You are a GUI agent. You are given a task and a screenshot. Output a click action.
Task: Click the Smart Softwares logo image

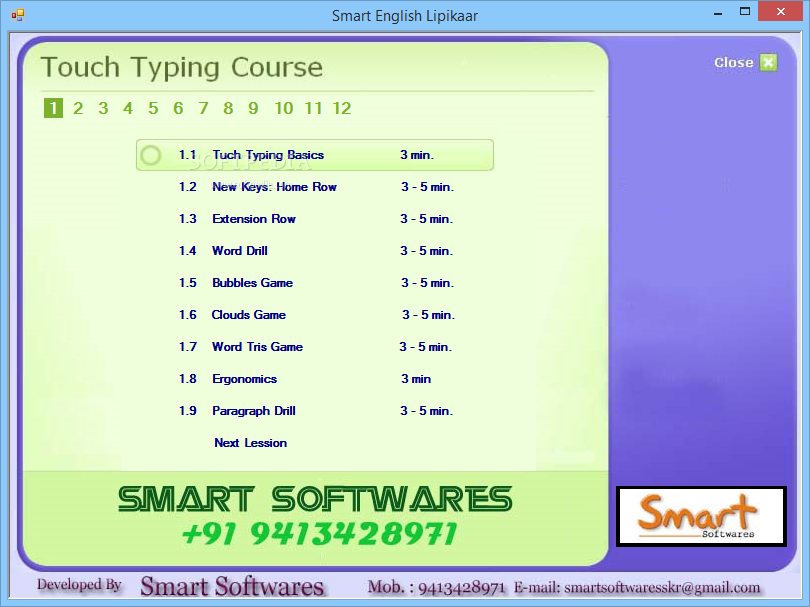click(x=701, y=516)
